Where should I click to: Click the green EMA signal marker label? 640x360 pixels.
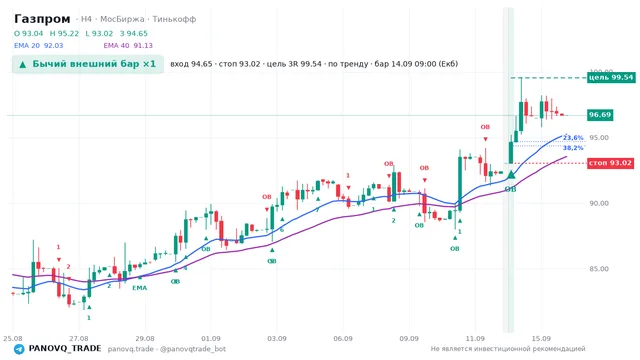pyautogui.click(x=139, y=288)
